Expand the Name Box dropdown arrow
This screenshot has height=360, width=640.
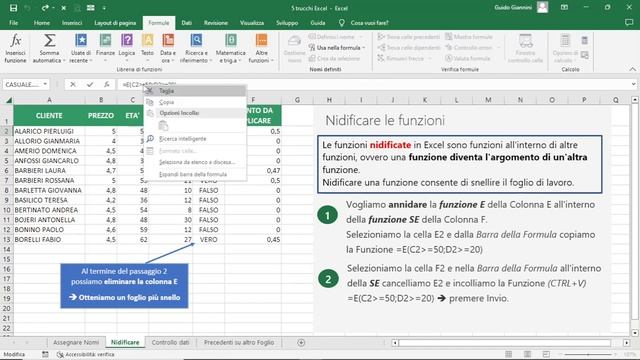tap(45, 84)
